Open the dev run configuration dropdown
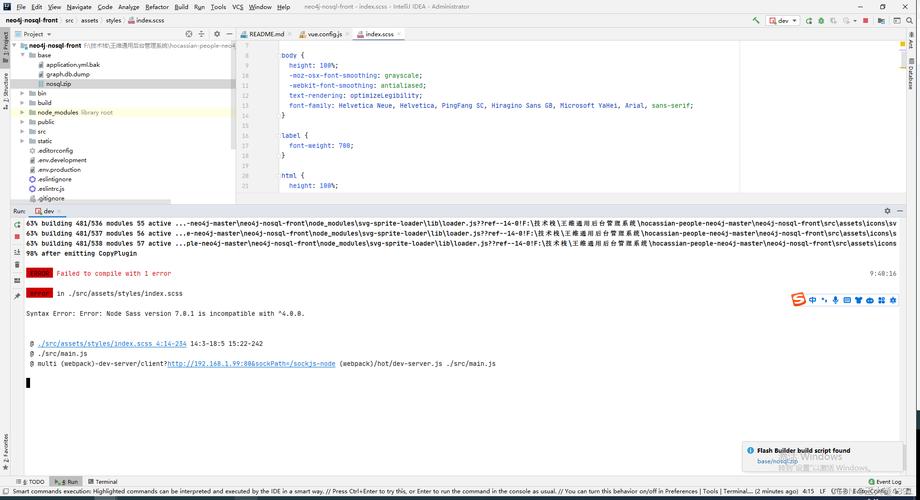Screen dimensions: 920x500 coord(783,21)
